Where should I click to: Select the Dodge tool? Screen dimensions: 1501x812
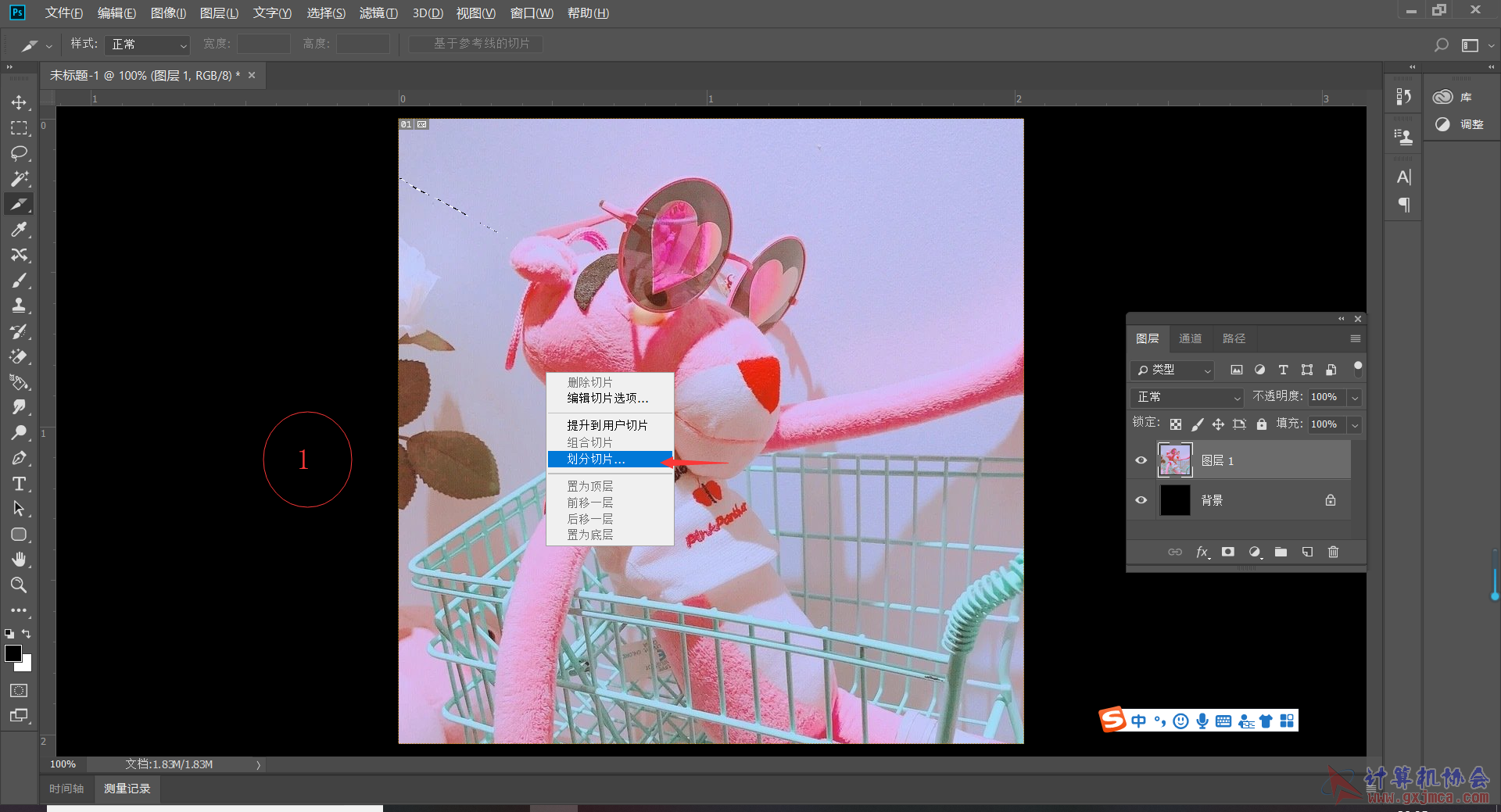coord(19,433)
